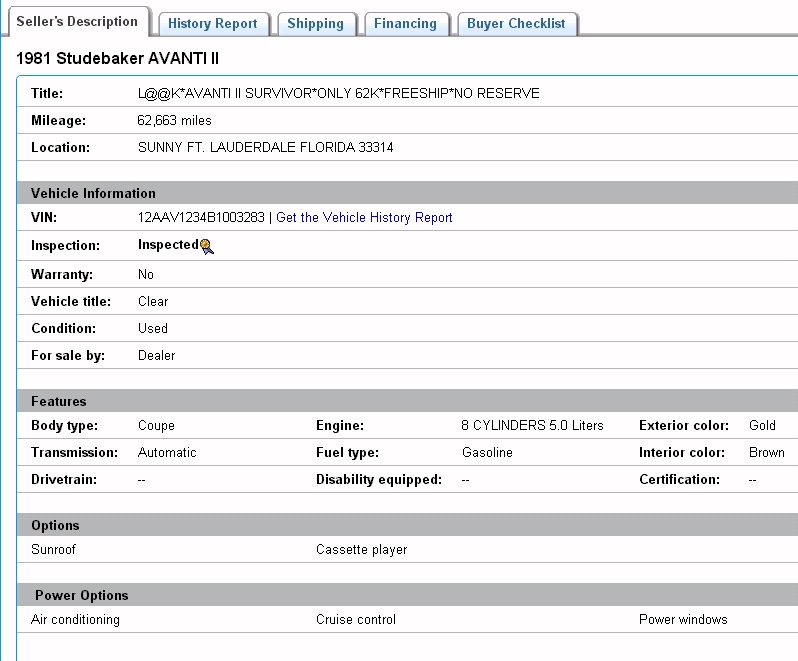Viewport: 798px width, 661px height.
Task: Click the 1981 Studebaker AVANTI II heading
Action: click(x=118, y=59)
